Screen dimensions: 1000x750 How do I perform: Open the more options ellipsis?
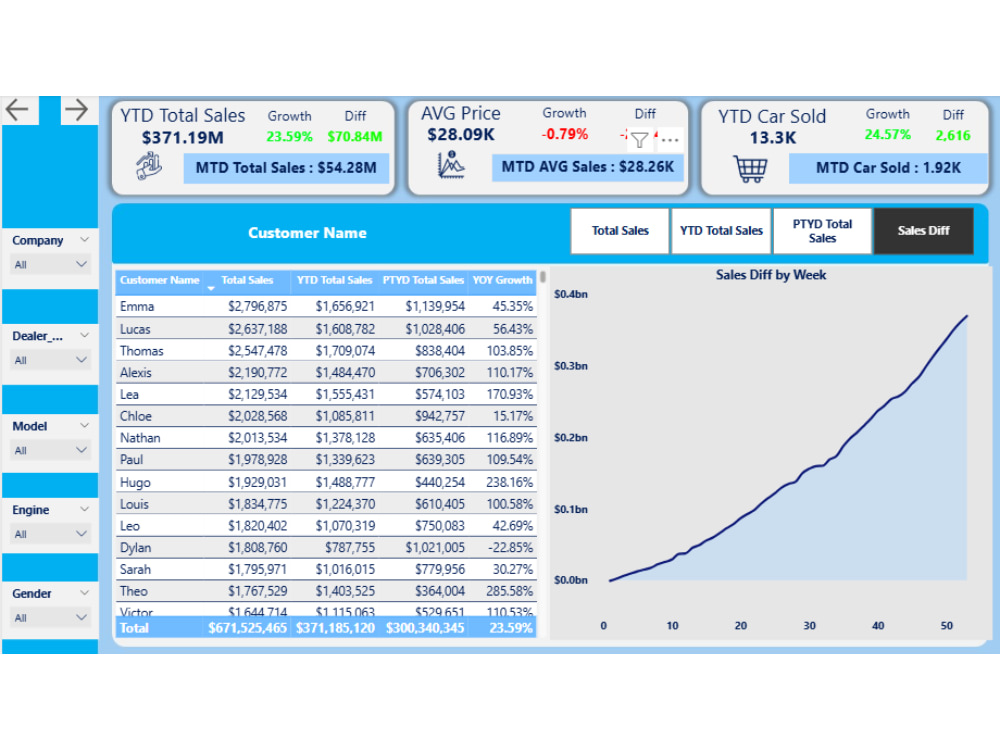click(670, 139)
